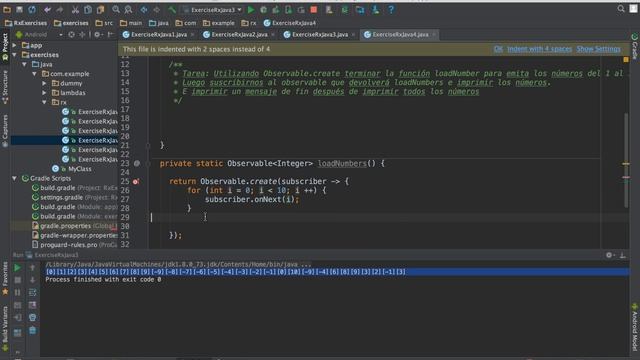Redo using the toolbar redo arrow
640x360 pixels.
(x=60, y=9)
